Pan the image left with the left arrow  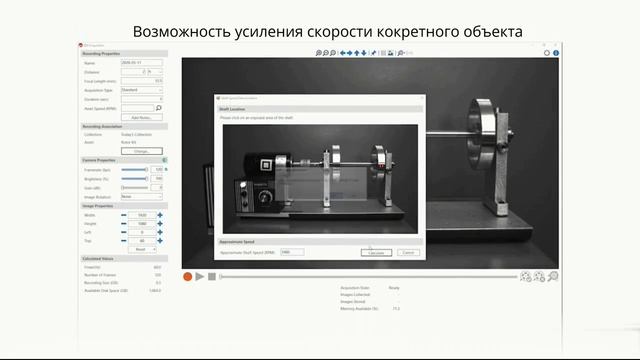342,53
